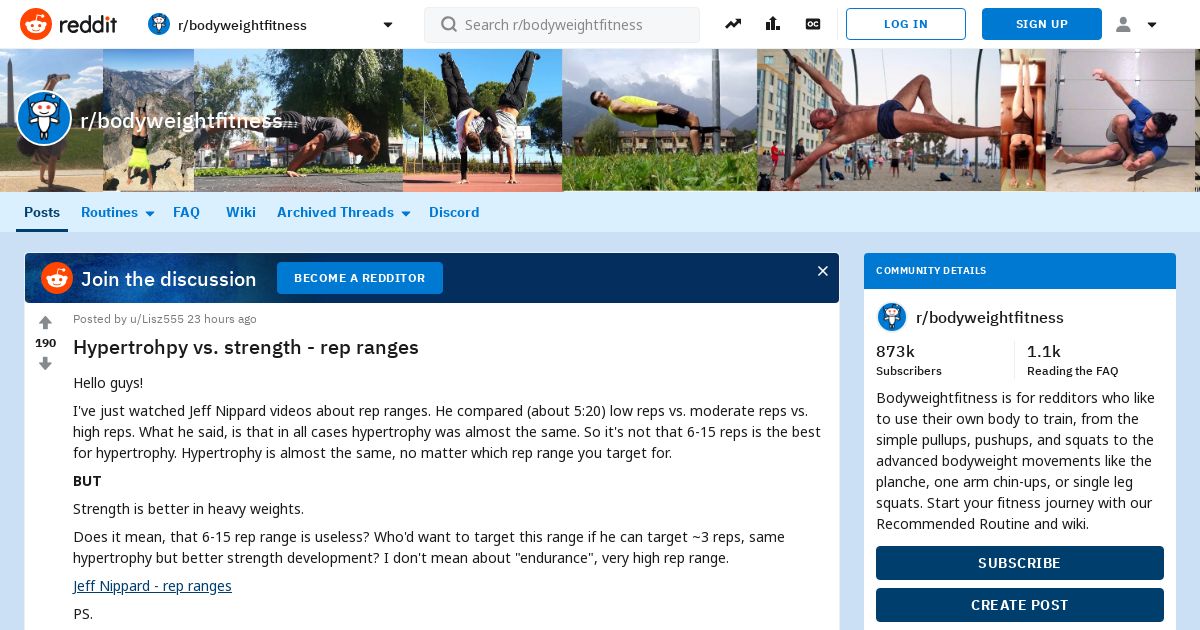Focus the Search r/bodyweightfitness field
The height and width of the screenshot is (630, 1200).
click(x=562, y=24)
